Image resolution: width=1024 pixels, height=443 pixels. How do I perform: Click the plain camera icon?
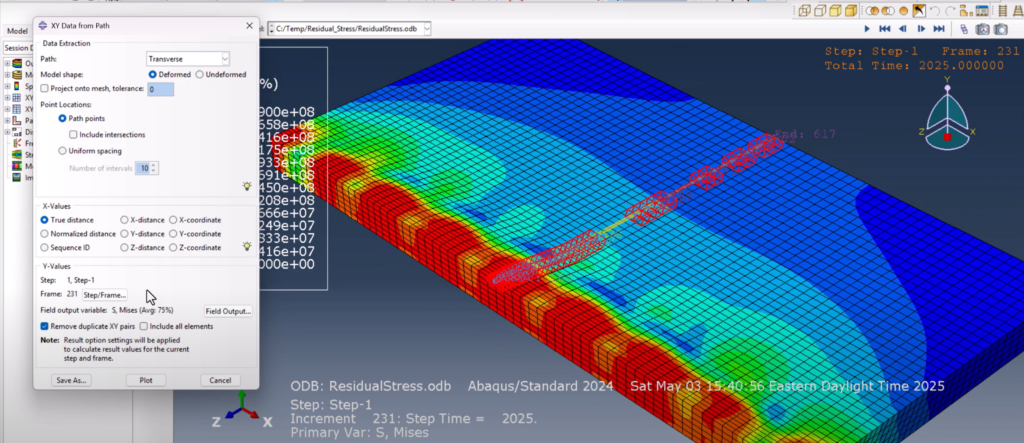1000,29
